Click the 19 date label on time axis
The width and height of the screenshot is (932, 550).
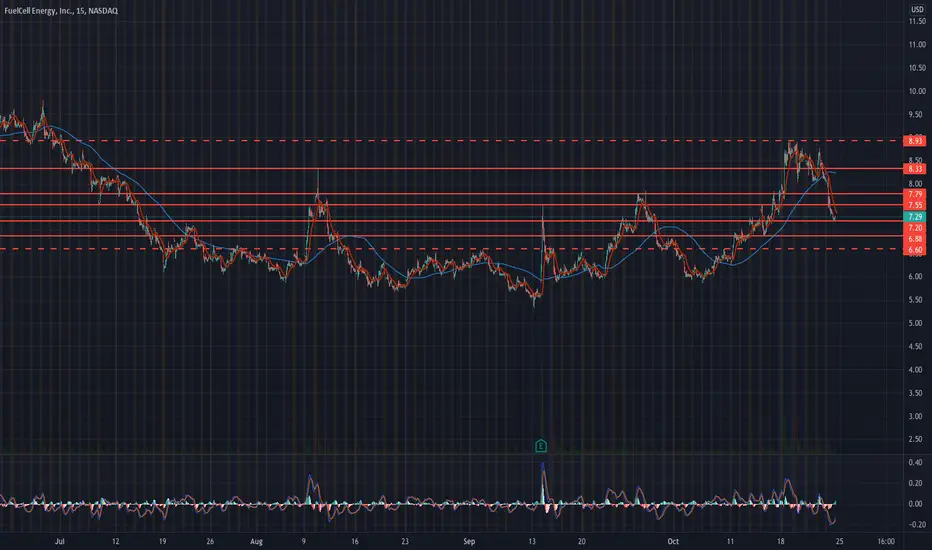pyautogui.click(x=162, y=541)
